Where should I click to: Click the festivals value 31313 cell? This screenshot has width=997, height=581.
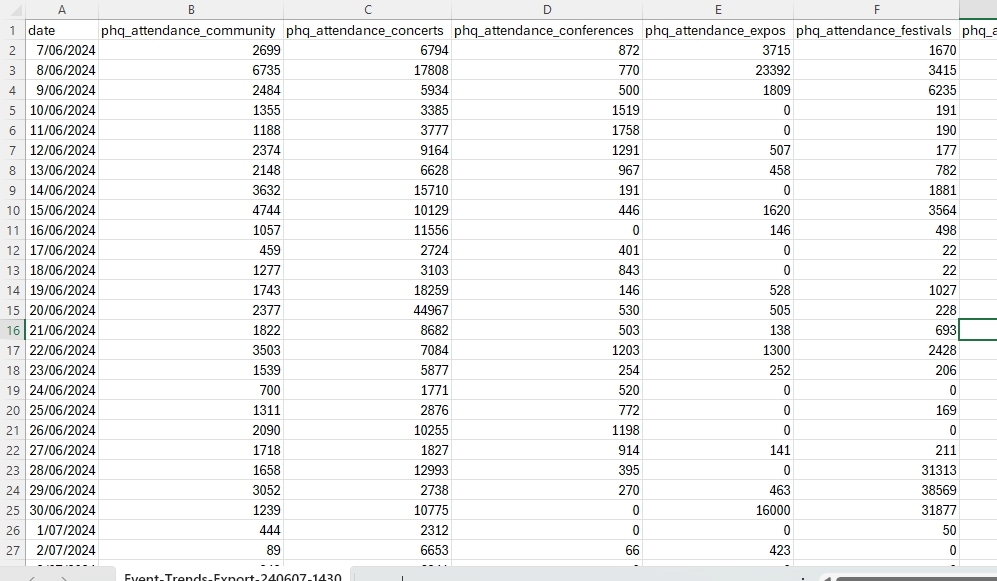876,470
